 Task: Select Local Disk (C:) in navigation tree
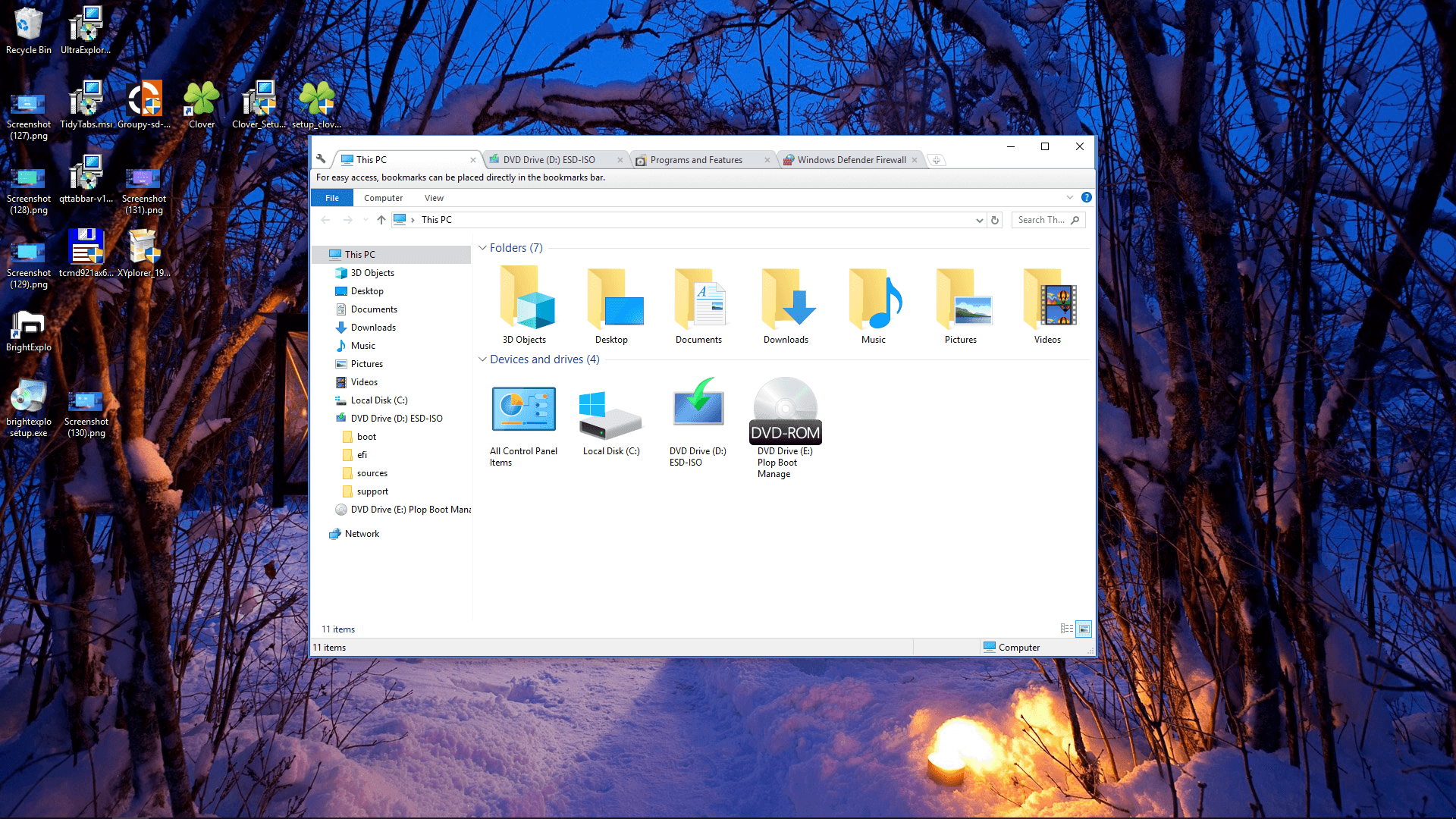378,400
